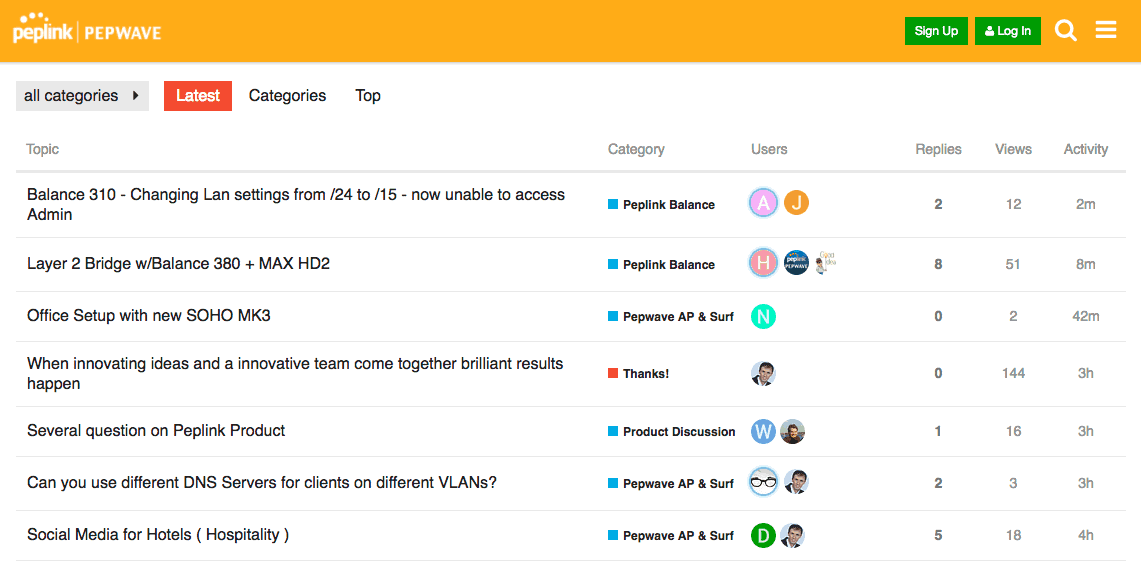Open Pepwave AP & Surf category on Social Media row
This screenshot has width=1141, height=566.
click(x=671, y=535)
